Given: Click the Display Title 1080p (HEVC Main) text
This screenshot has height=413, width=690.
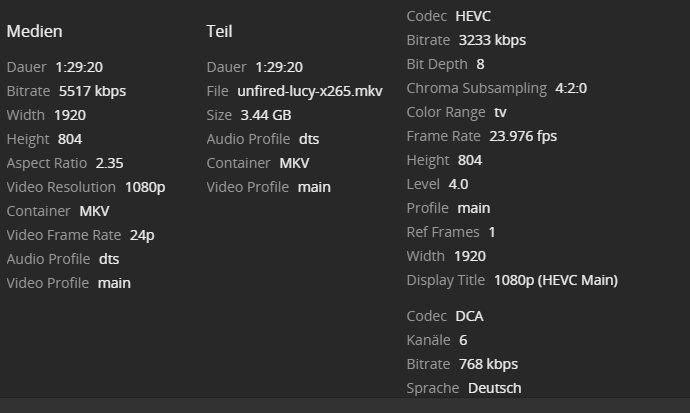Looking at the screenshot, I should point(555,280).
